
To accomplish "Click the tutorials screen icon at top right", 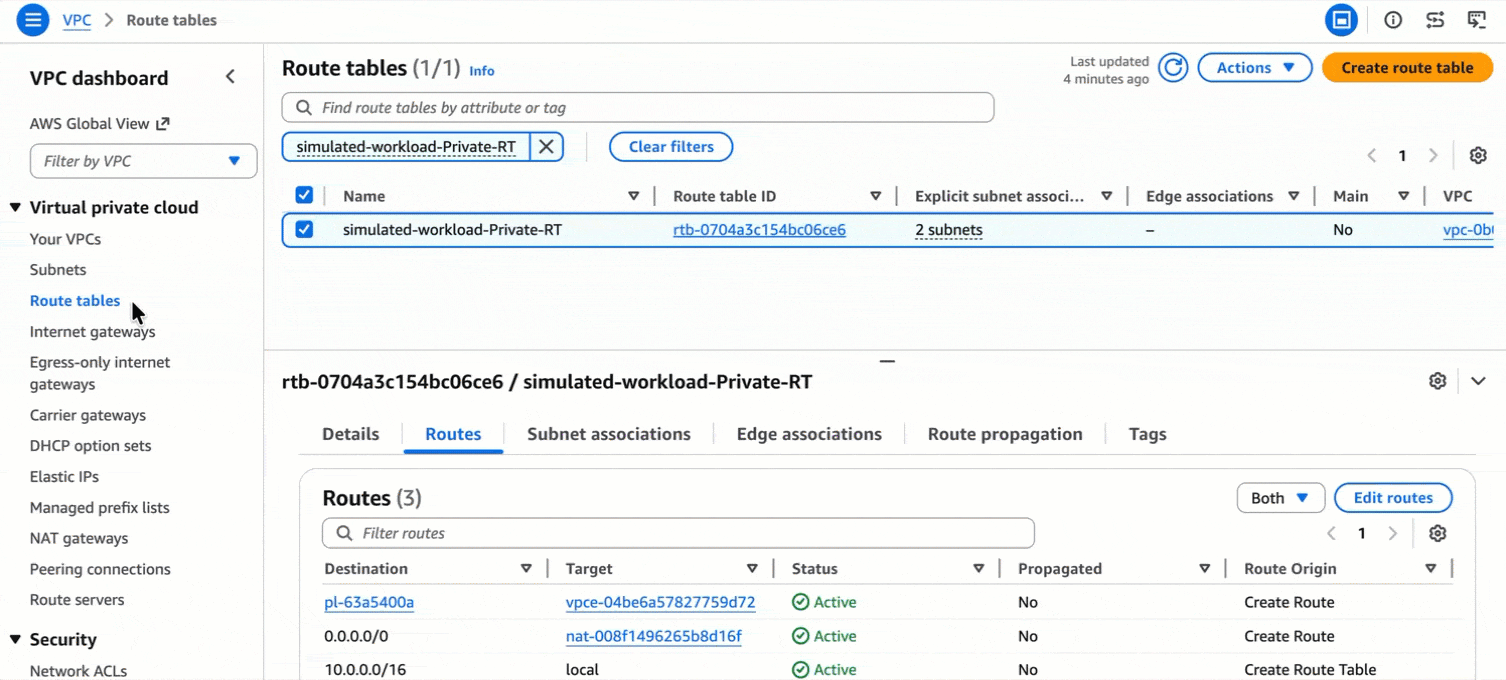I will [x=1477, y=20].
